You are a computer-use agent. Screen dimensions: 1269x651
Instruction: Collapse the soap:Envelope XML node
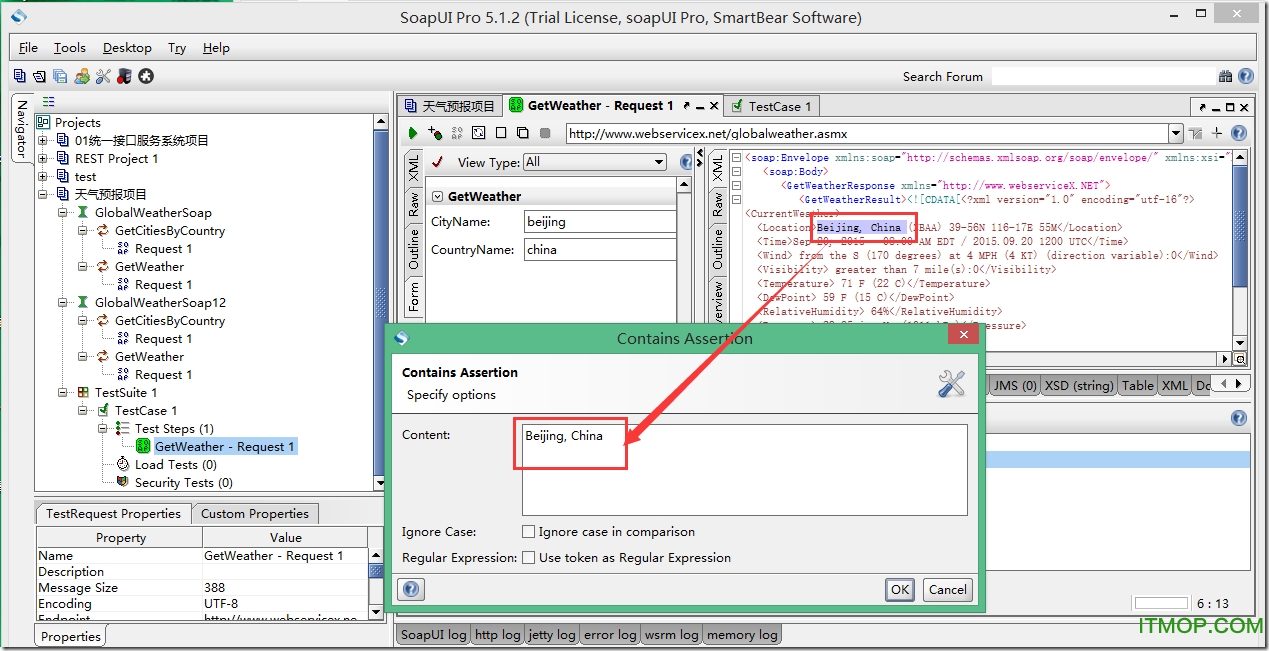pyautogui.click(x=736, y=158)
